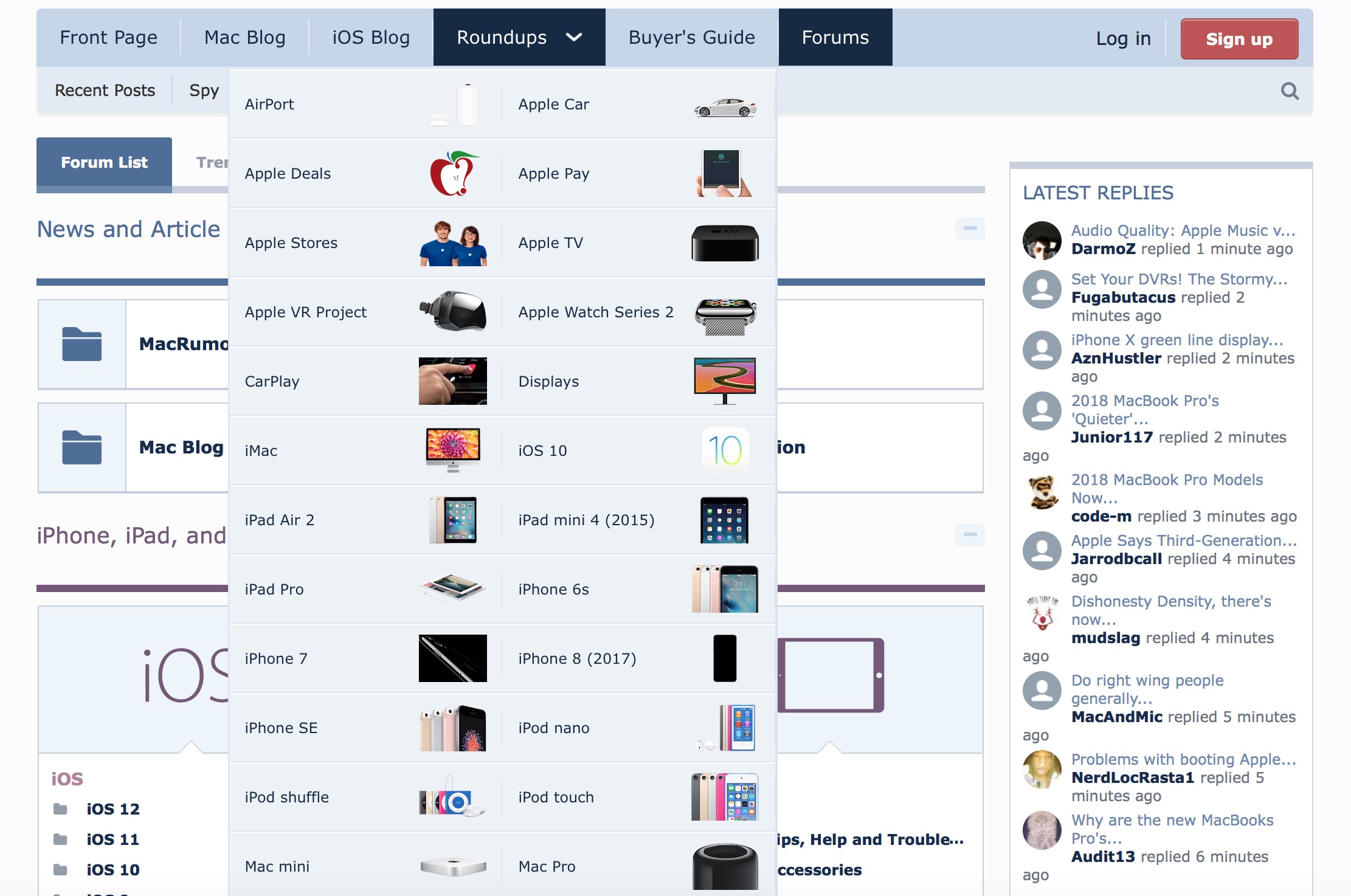Open the iPhone X green line thread

tap(1177, 340)
